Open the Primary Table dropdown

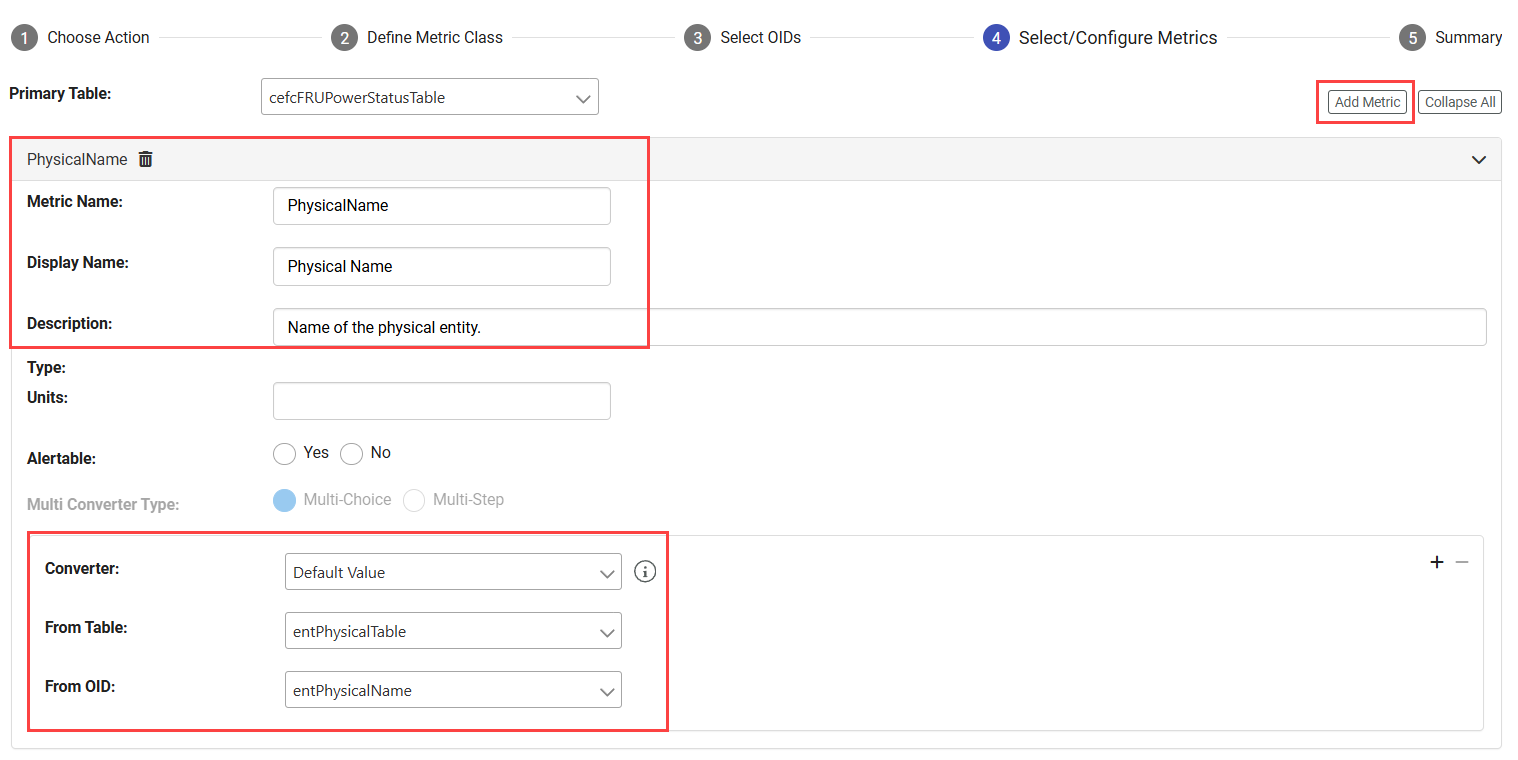point(429,98)
